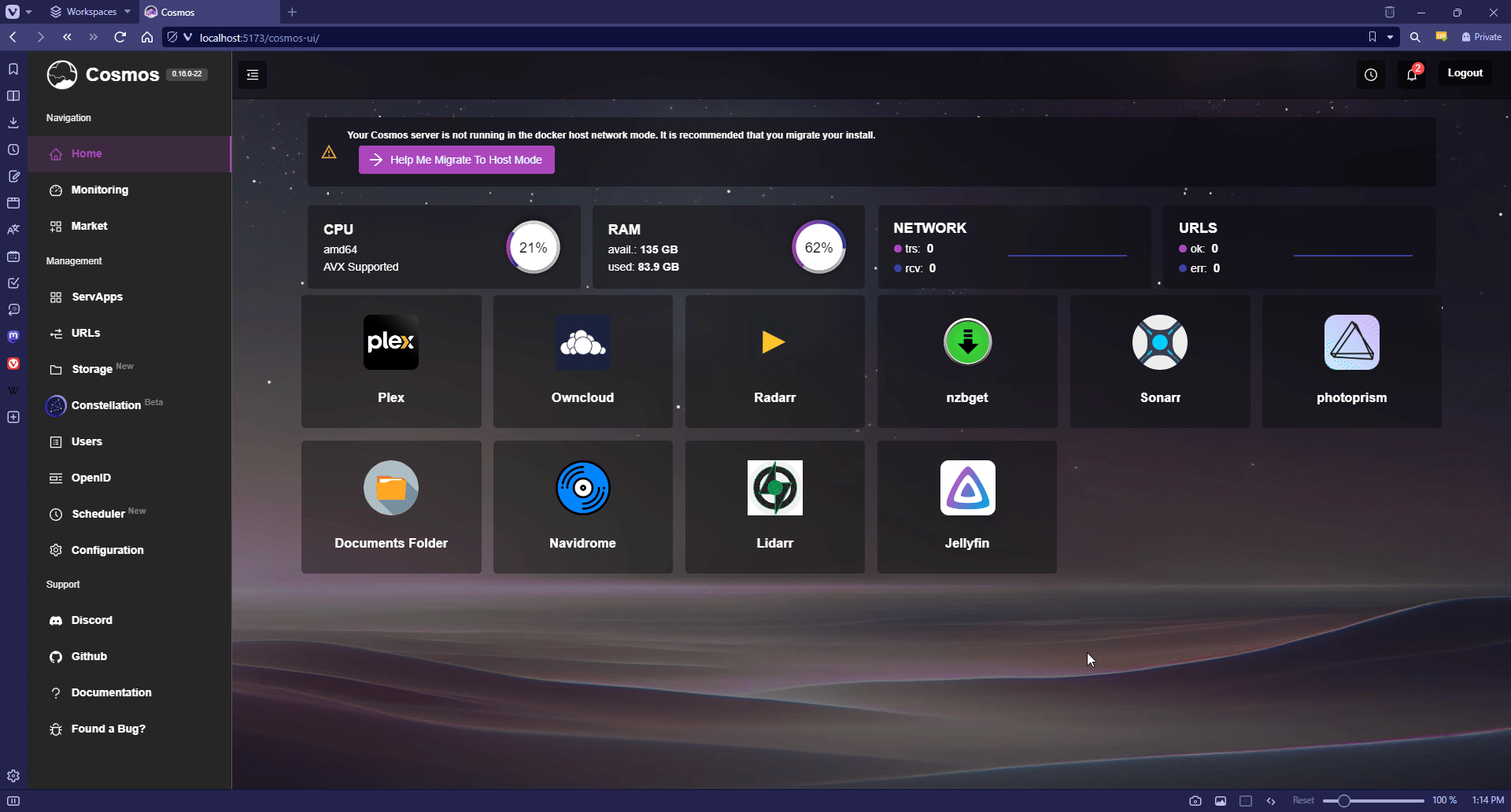
Task: Open the Tasks panel checkmark icon
Action: click(x=13, y=283)
